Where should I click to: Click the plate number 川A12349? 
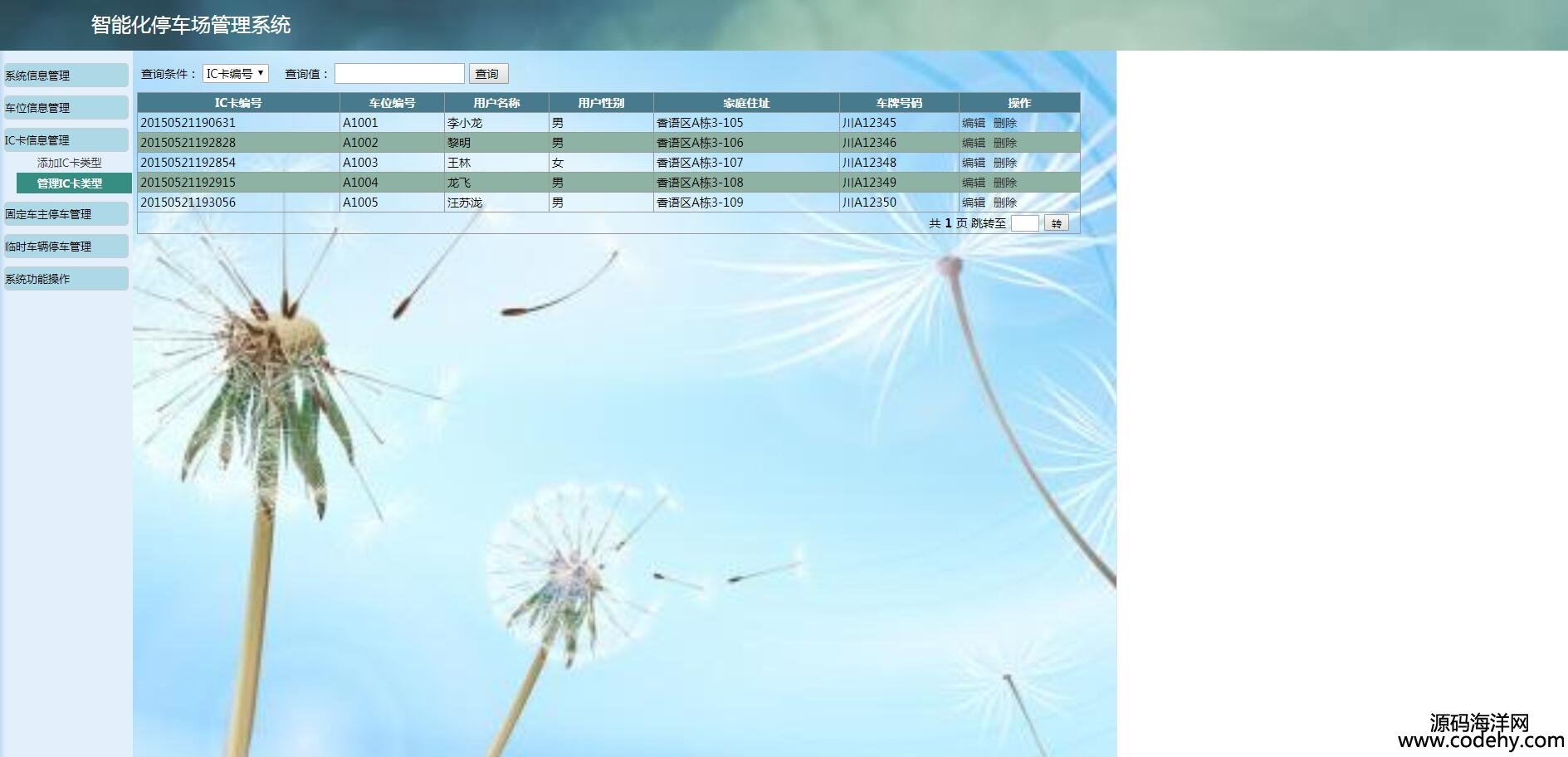(869, 183)
